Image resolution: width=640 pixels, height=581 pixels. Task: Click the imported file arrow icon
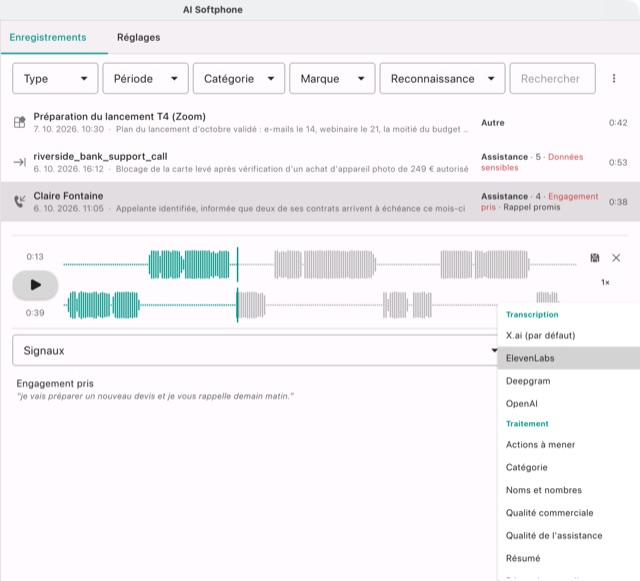19,162
